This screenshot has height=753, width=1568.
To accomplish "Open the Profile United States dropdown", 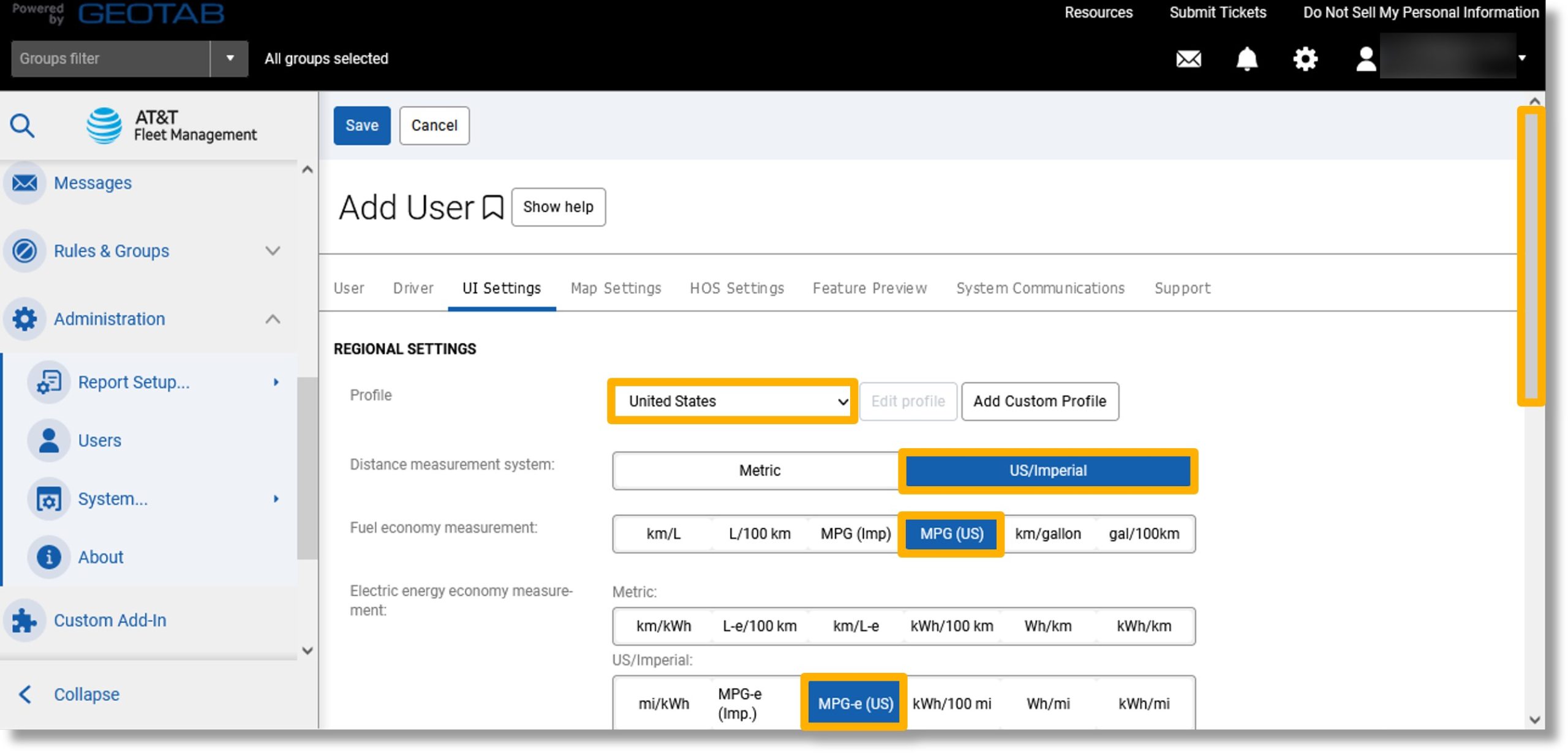I will pyautogui.click(x=733, y=401).
